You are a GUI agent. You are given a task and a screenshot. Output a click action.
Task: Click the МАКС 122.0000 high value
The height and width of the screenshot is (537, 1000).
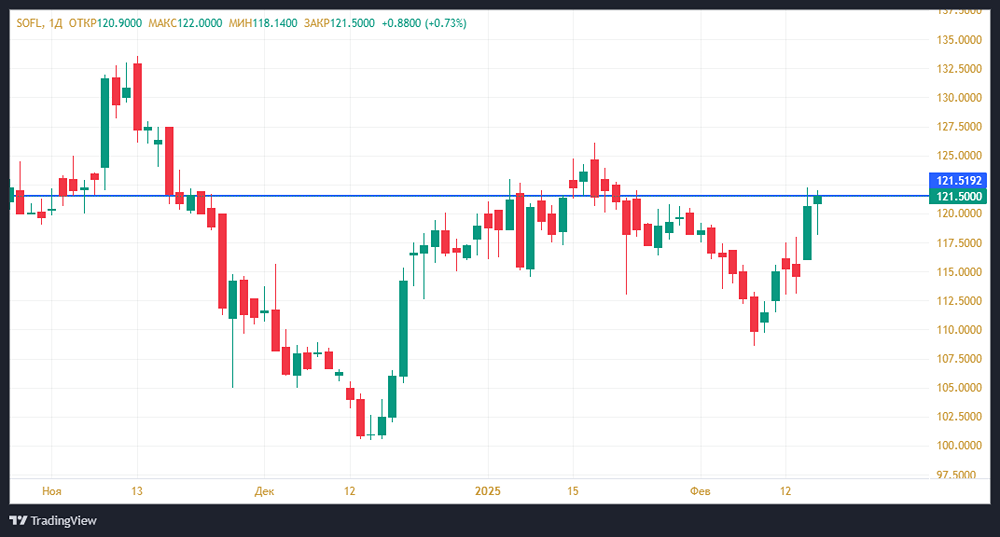coord(185,23)
